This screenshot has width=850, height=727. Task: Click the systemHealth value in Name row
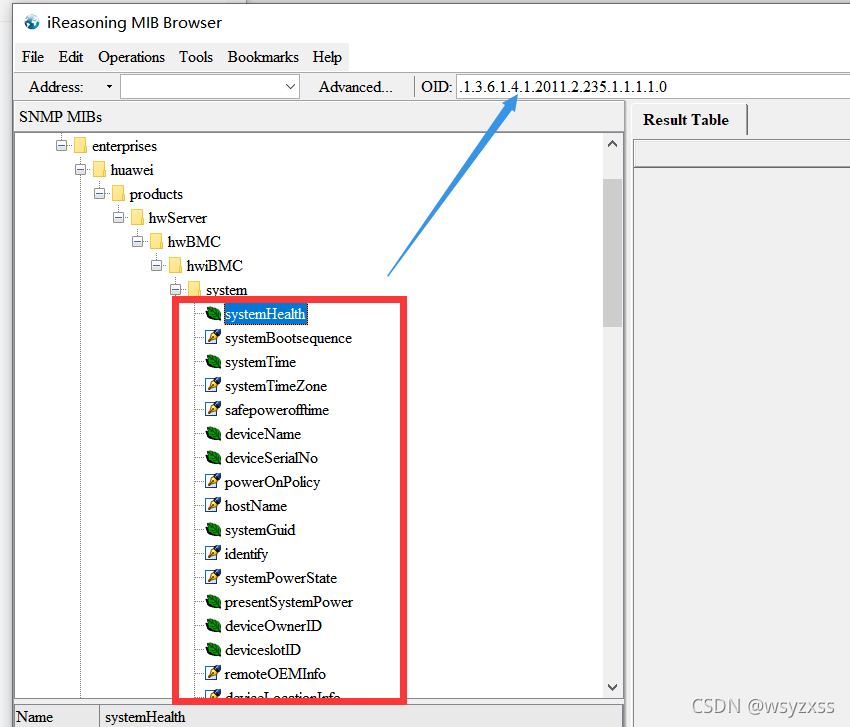coord(145,717)
